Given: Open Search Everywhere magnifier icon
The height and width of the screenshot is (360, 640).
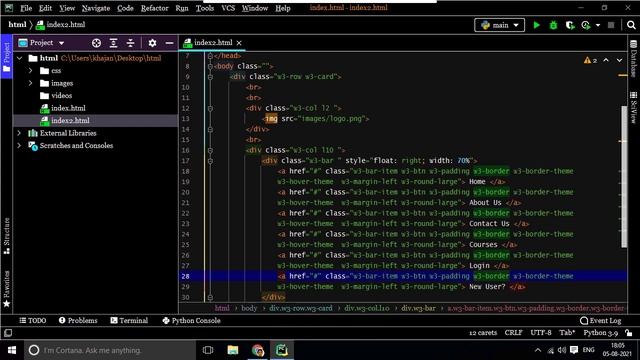Looking at the screenshot, I should point(631,25).
